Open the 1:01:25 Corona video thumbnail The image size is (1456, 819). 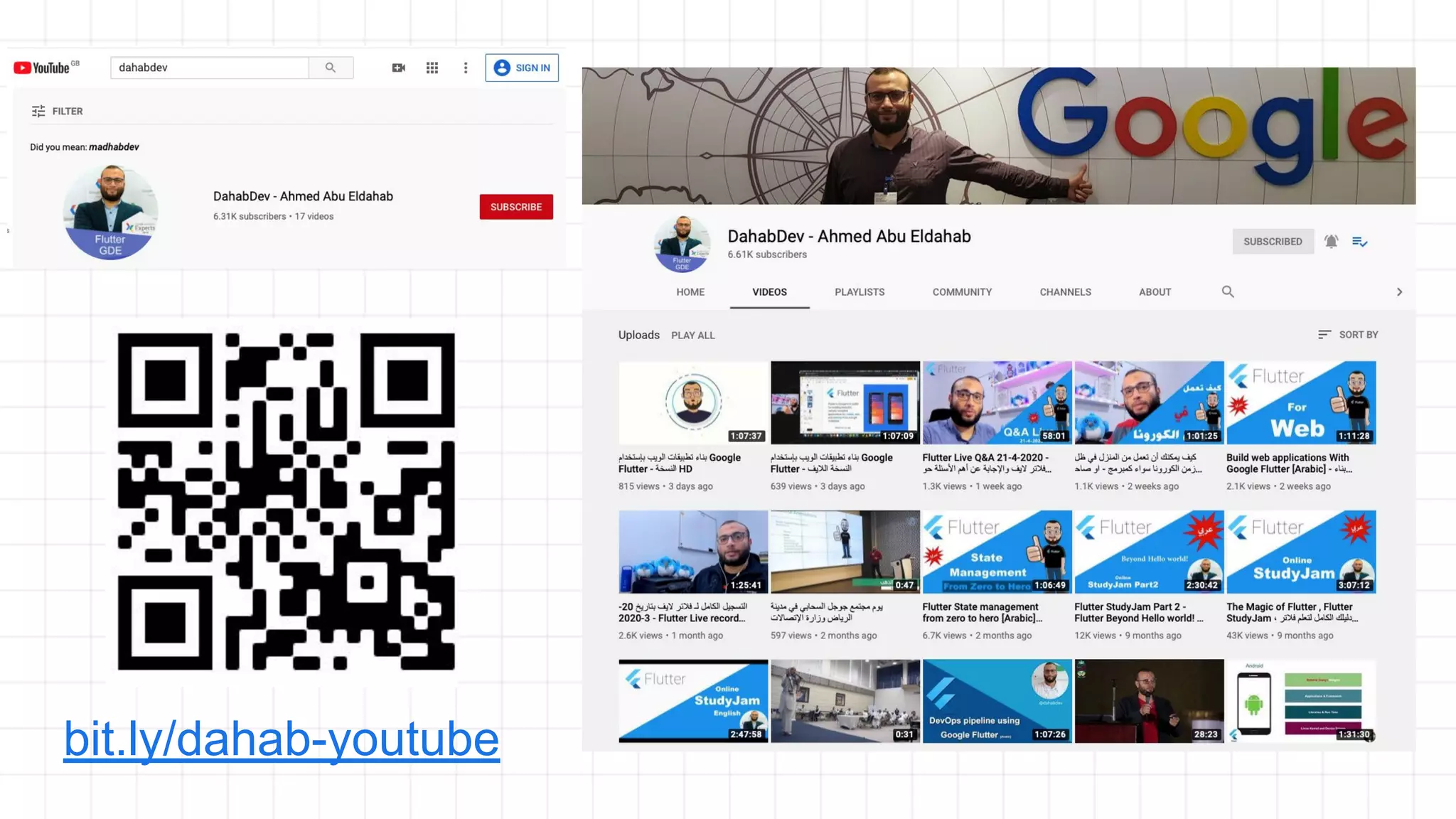click(x=1149, y=402)
